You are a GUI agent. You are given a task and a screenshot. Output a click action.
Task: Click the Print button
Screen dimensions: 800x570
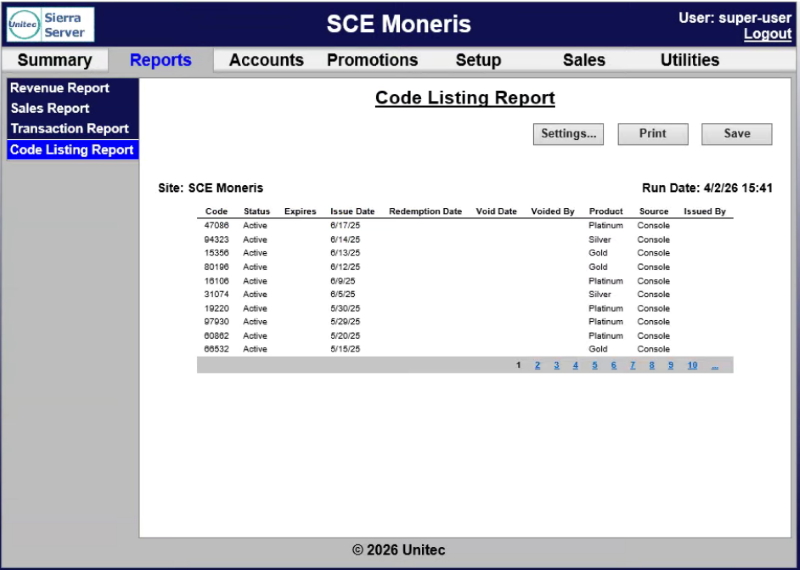[653, 134]
